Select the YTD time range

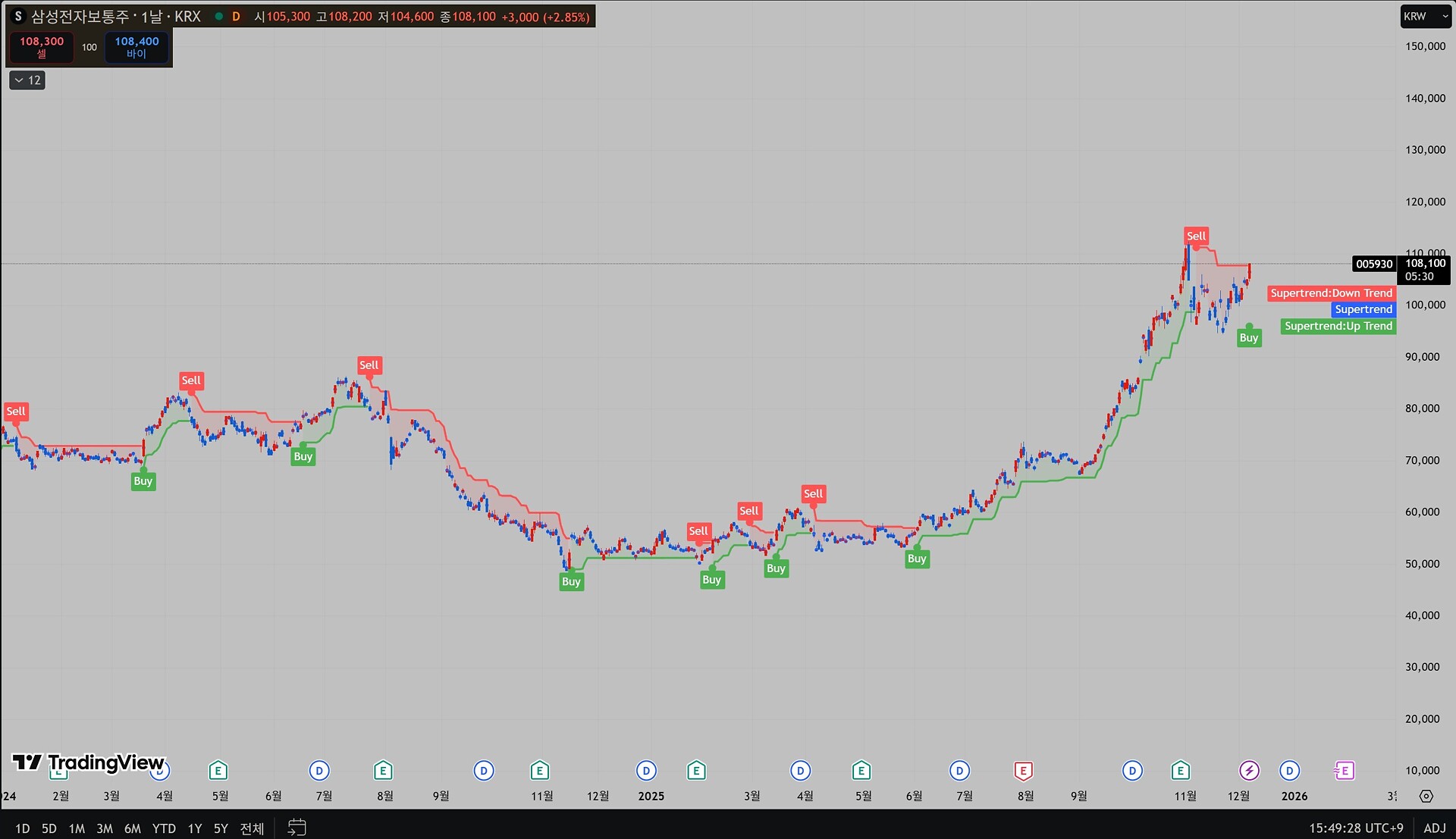click(164, 828)
